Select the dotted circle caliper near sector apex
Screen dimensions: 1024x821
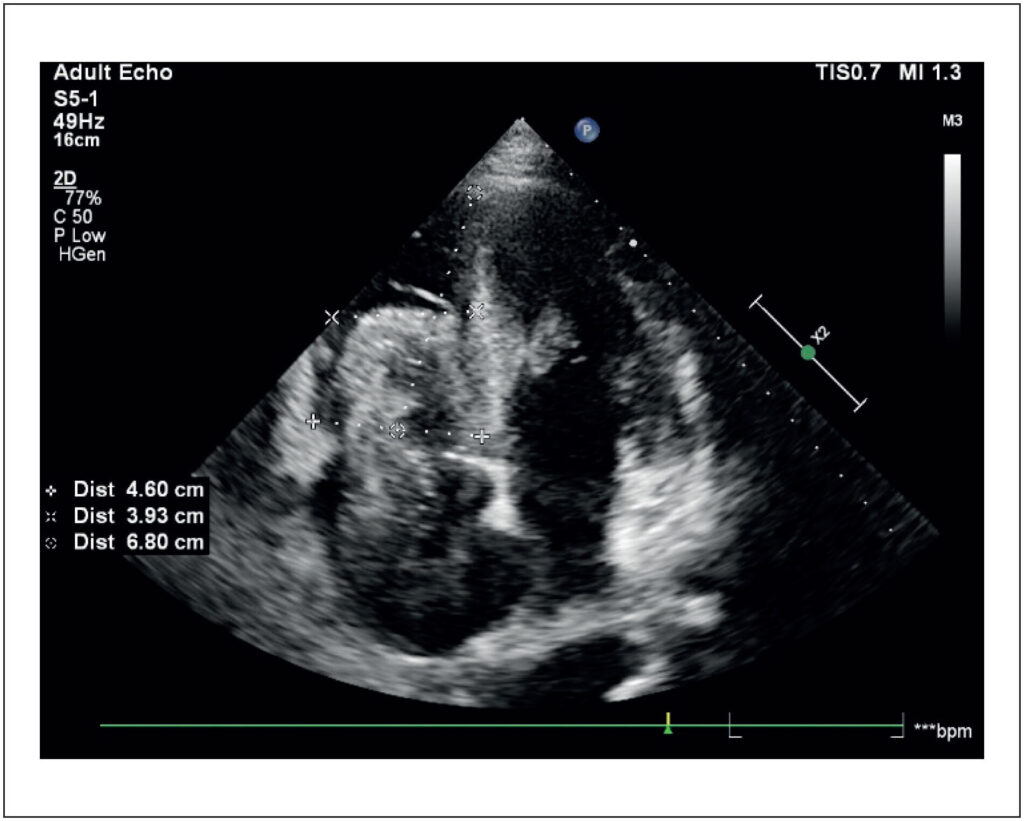(475, 192)
